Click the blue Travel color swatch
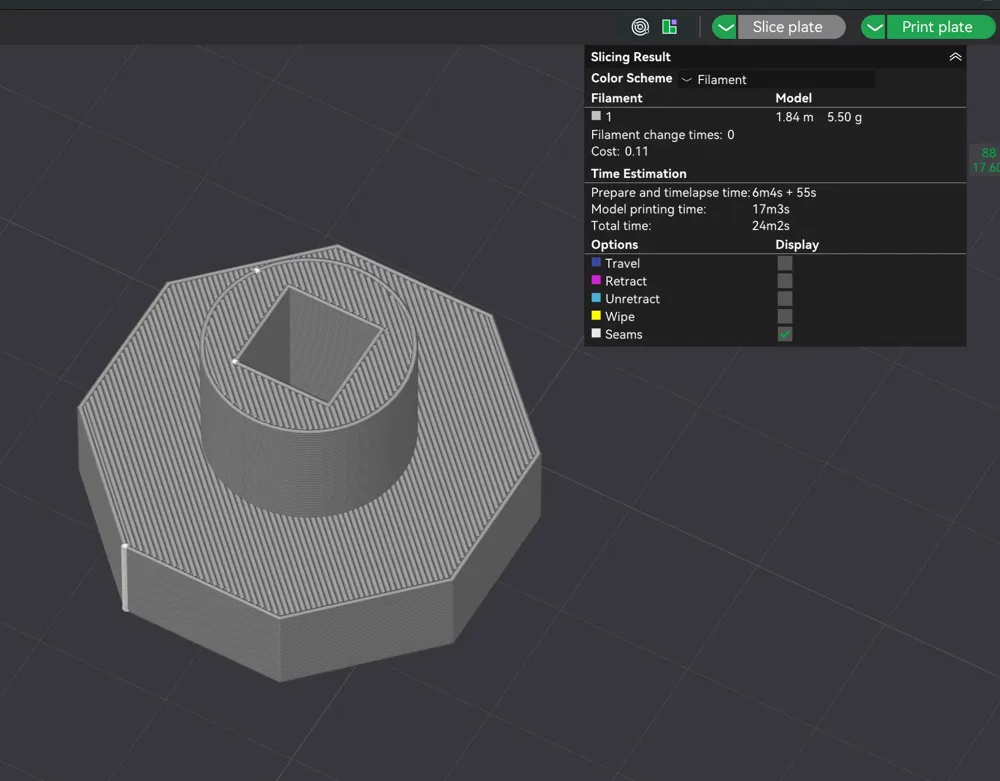The image size is (1000, 781). (596, 262)
